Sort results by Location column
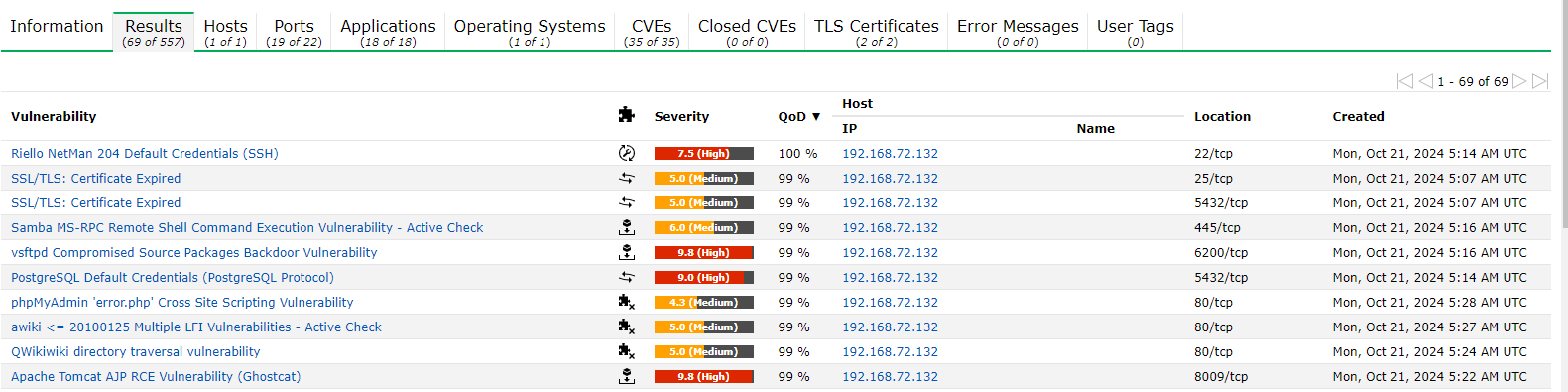Image resolution: width=1568 pixels, height=392 pixels. click(1222, 116)
